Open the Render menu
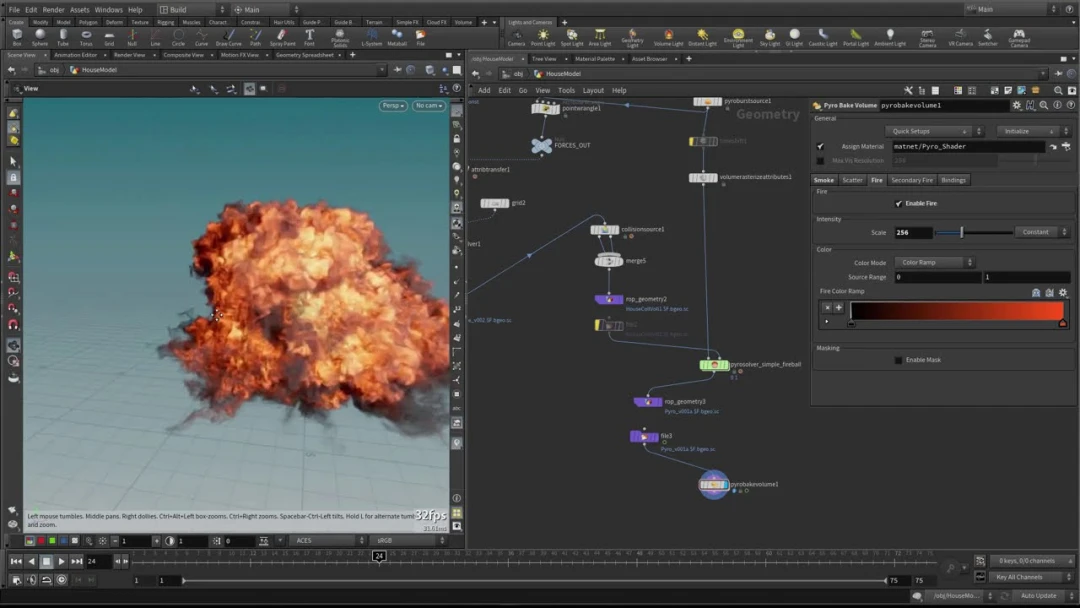 pos(53,9)
